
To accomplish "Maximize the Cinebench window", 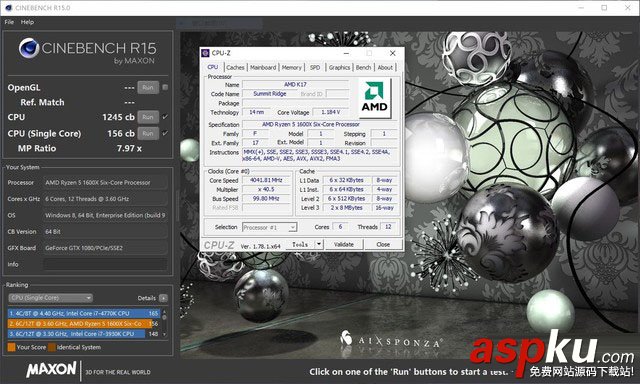I will coord(604,8).
